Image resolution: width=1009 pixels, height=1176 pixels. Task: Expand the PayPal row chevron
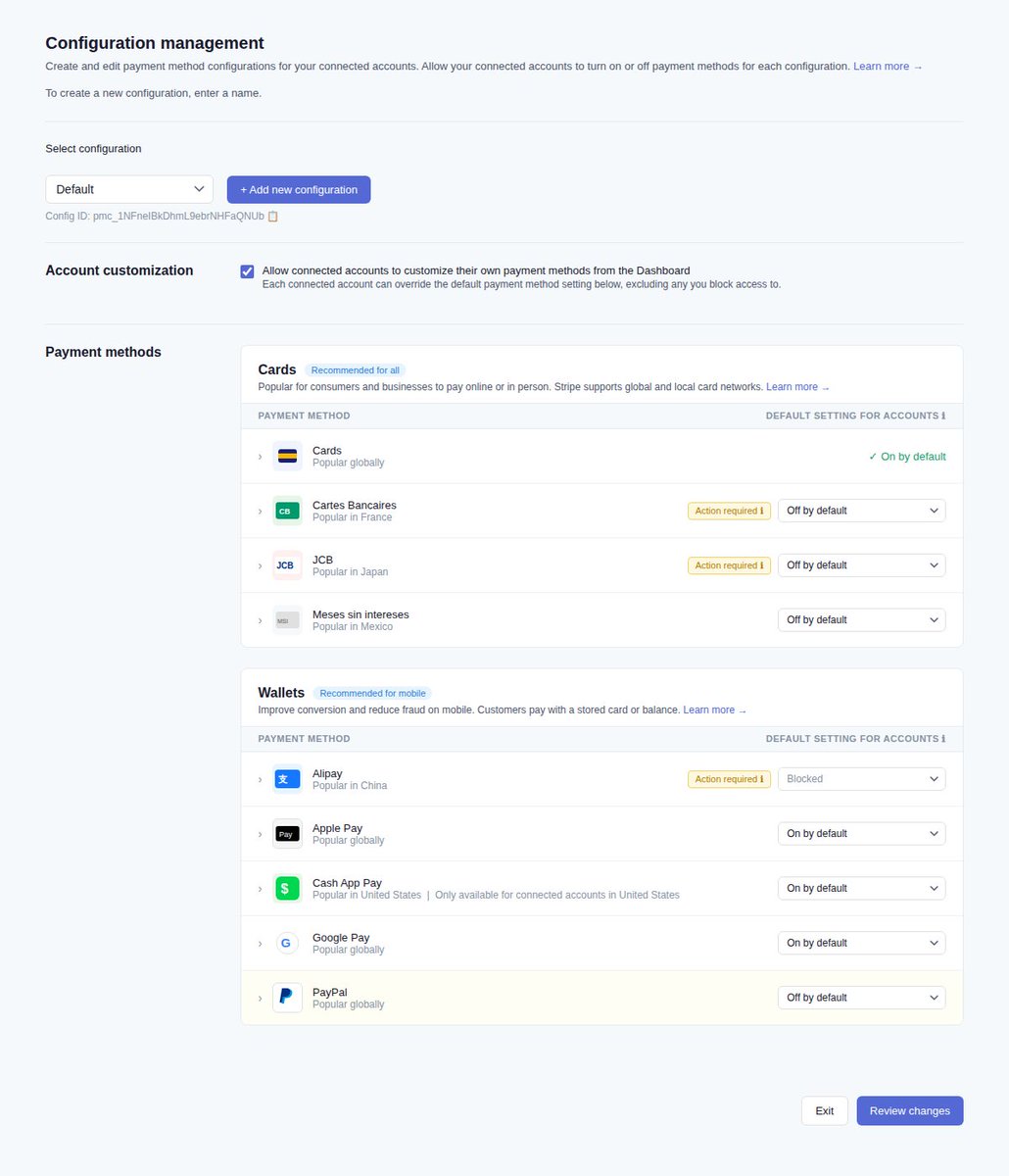[261, 999]
